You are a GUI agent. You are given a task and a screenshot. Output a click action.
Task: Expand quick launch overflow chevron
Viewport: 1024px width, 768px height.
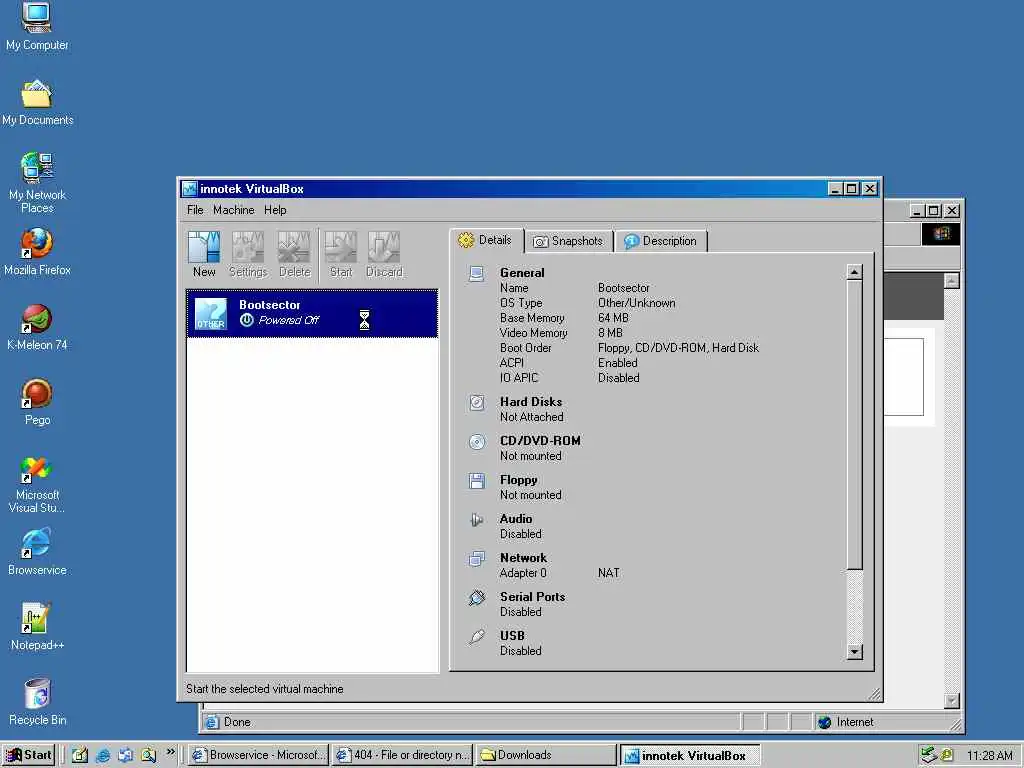tap(170, 752)
